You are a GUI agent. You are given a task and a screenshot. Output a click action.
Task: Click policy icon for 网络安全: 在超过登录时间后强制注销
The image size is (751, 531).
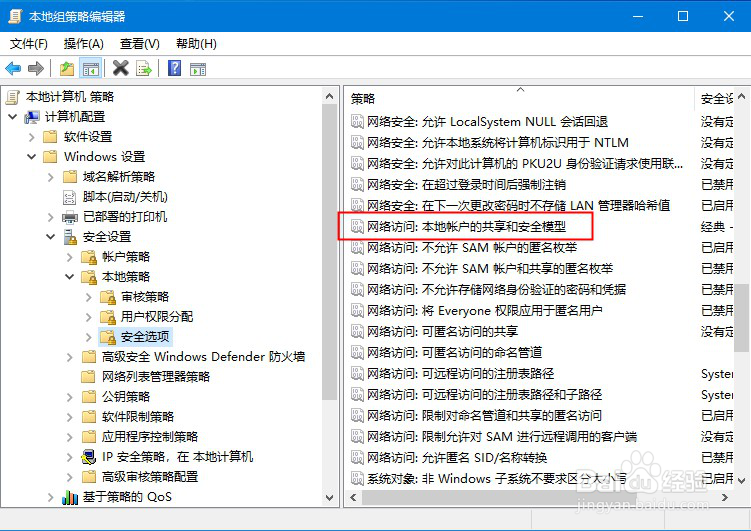coord(357,184)
